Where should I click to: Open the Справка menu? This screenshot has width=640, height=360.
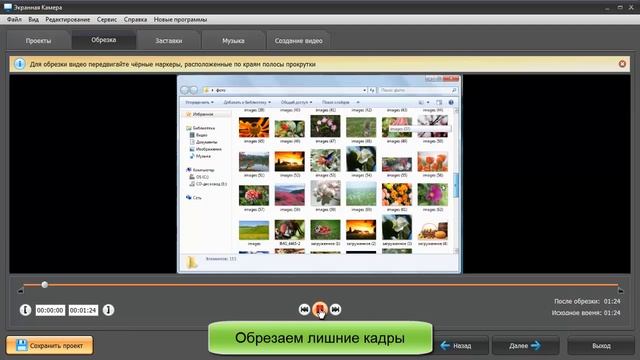[x=135, y=20]
